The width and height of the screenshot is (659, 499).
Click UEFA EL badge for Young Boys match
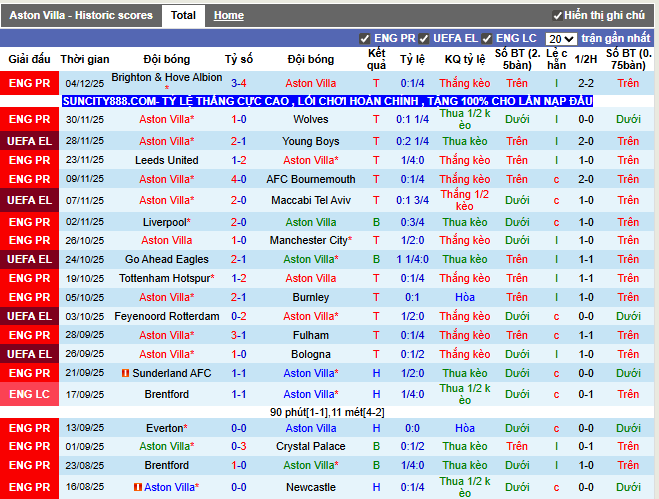coord(29,141)
